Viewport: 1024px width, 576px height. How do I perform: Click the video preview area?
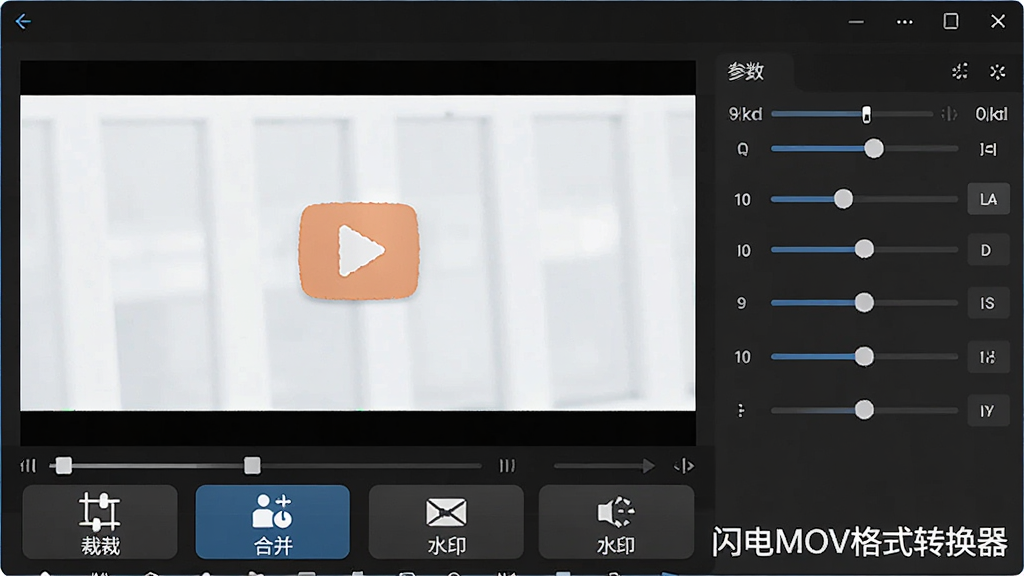click(x=358, y=253)
